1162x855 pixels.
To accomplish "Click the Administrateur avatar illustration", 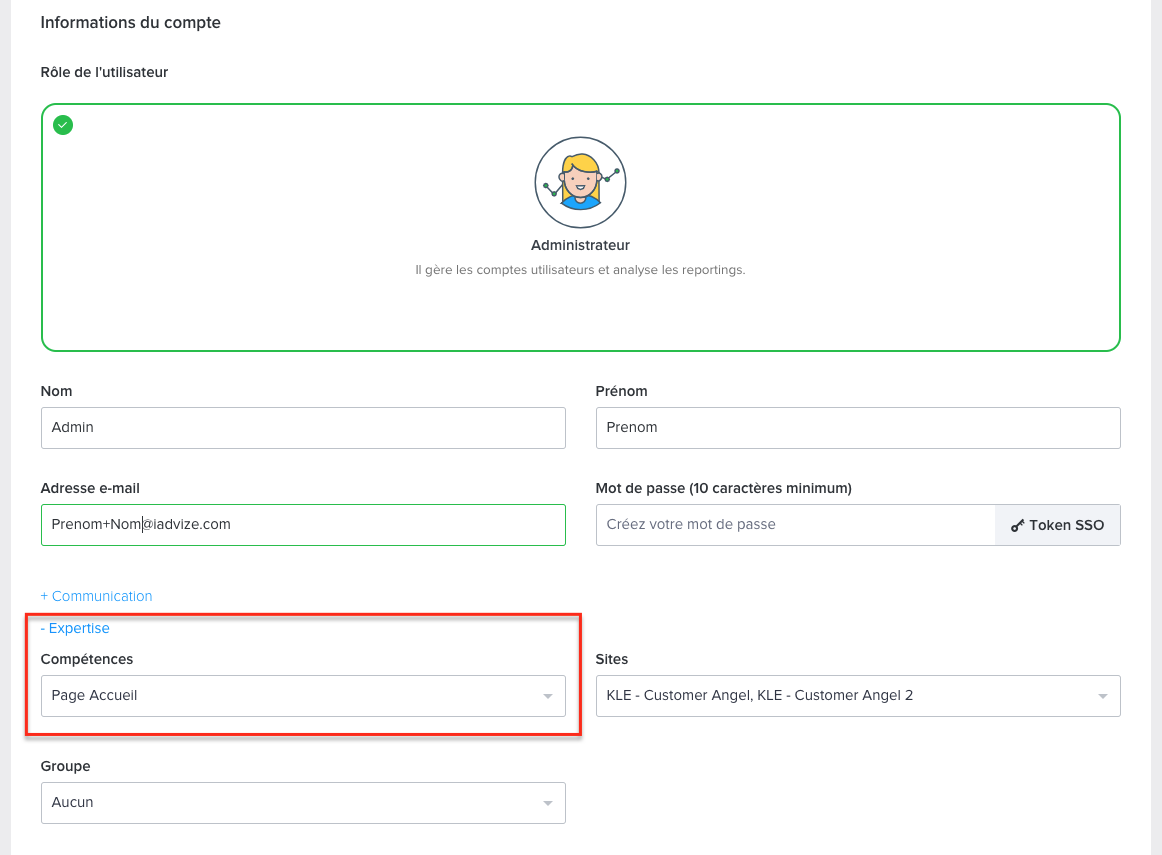I will point(580,182).
